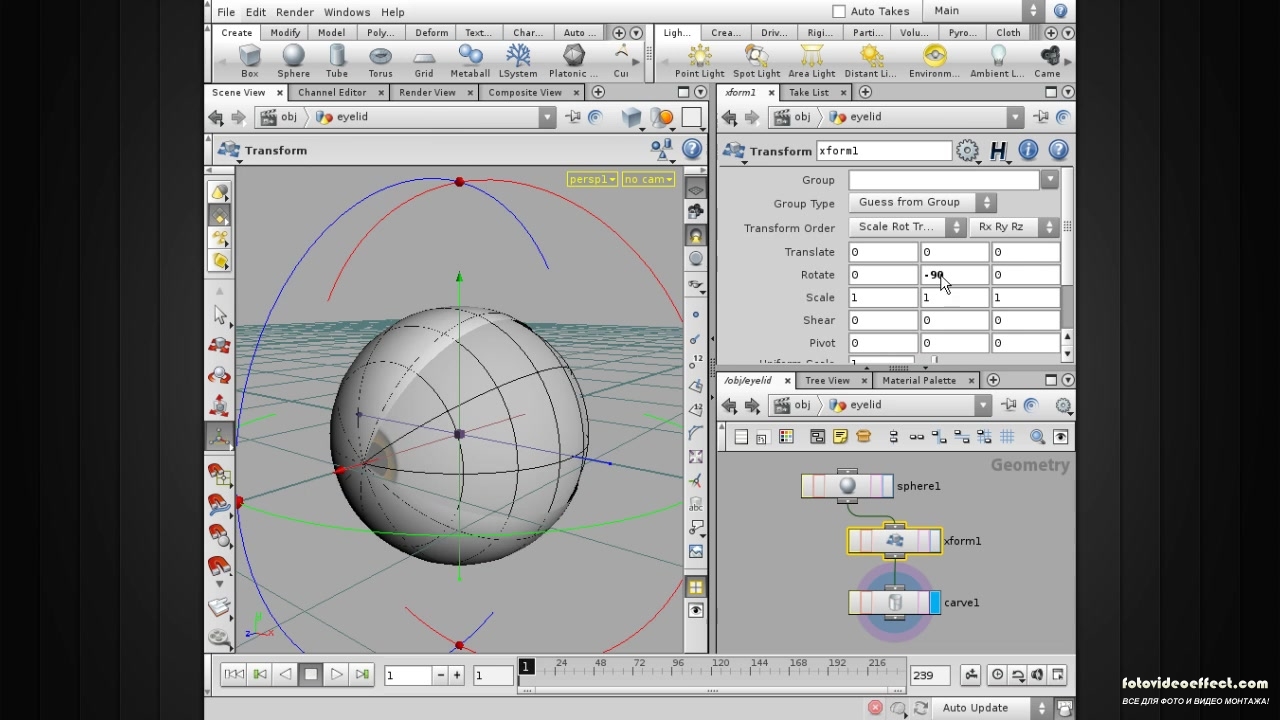Select the Torus shelf tool

point(380,61)
